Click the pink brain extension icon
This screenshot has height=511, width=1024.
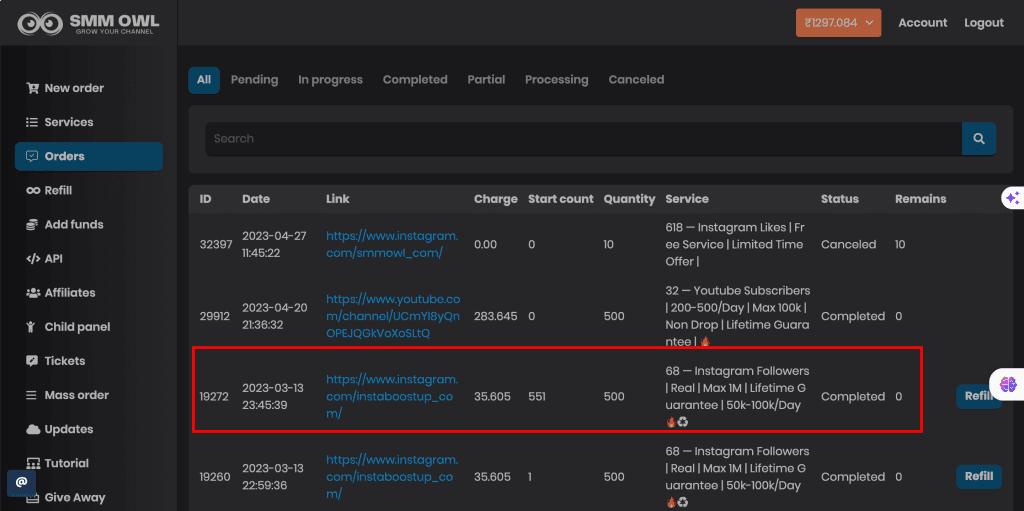coord(1008,383)
